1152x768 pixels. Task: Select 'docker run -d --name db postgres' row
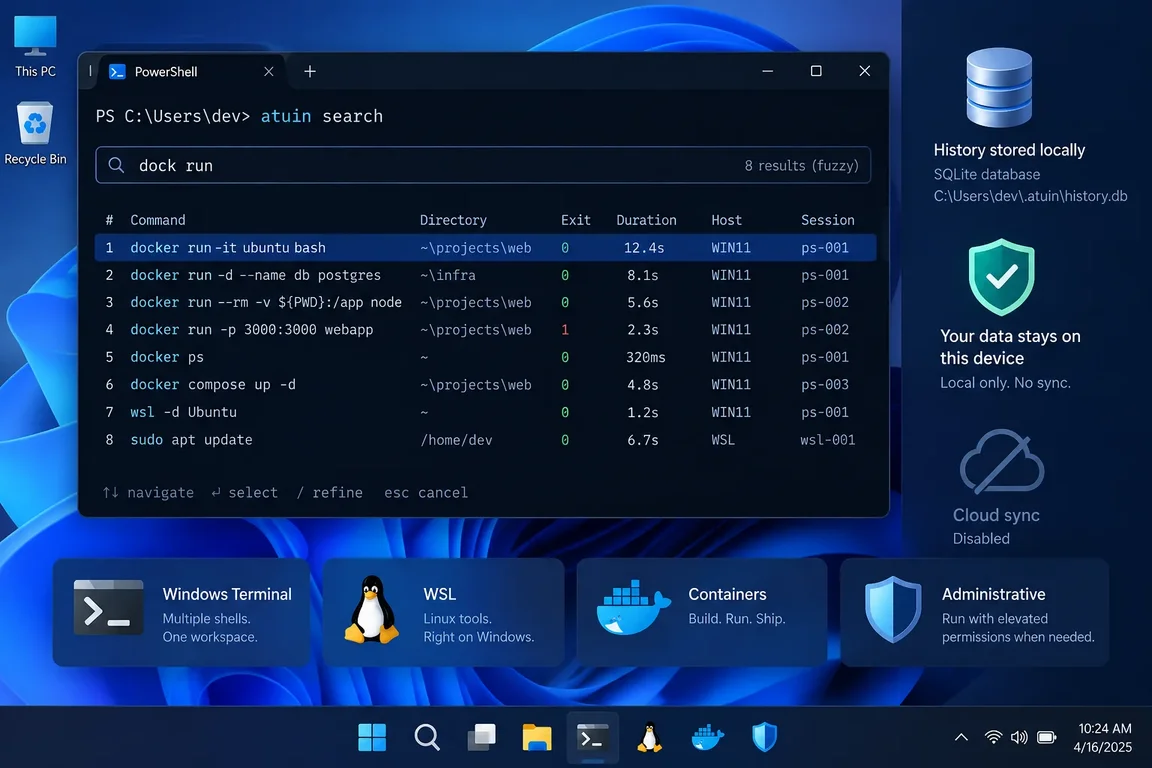485,275
